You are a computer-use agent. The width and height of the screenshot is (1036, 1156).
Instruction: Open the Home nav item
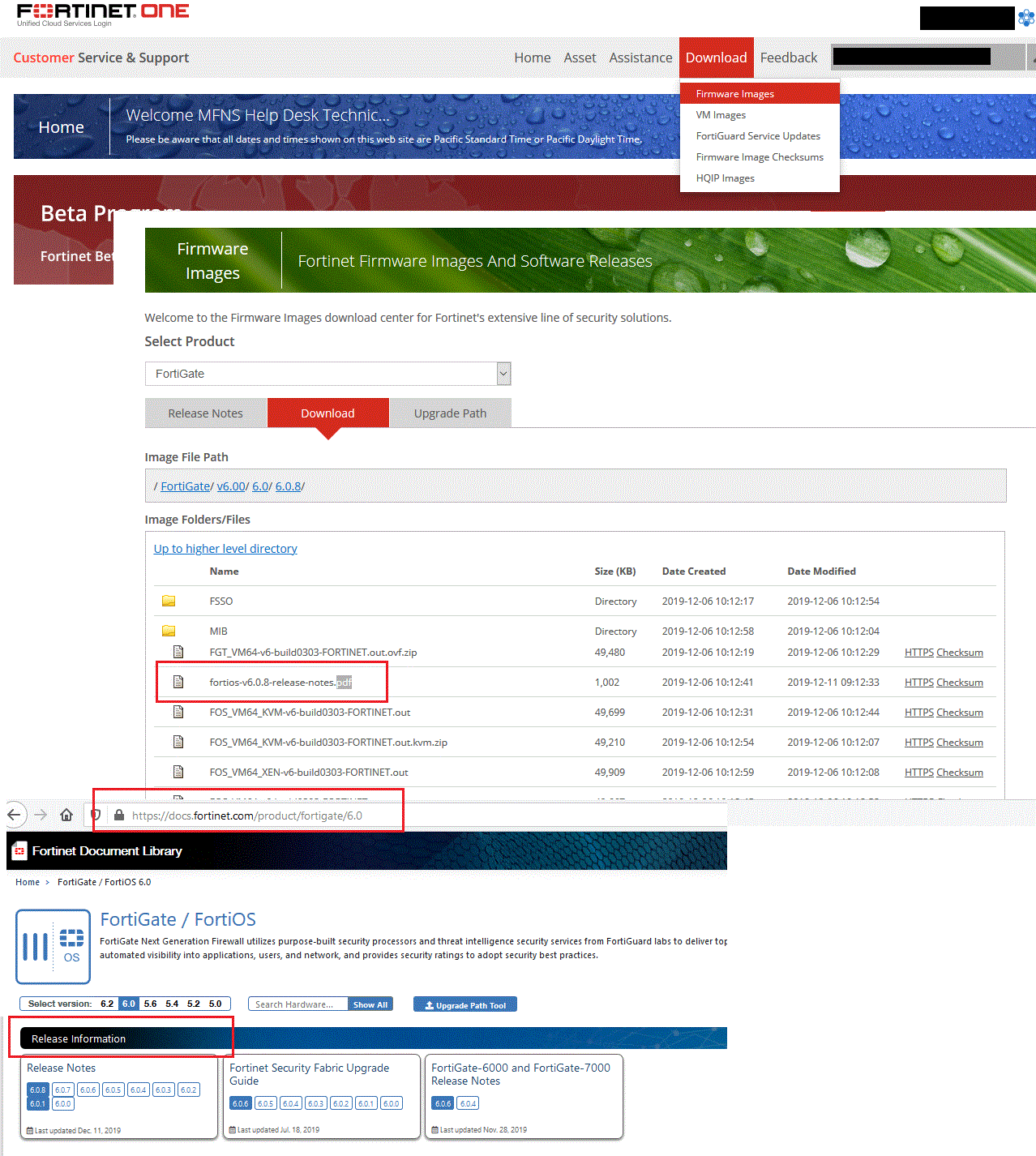coord(533,58)
